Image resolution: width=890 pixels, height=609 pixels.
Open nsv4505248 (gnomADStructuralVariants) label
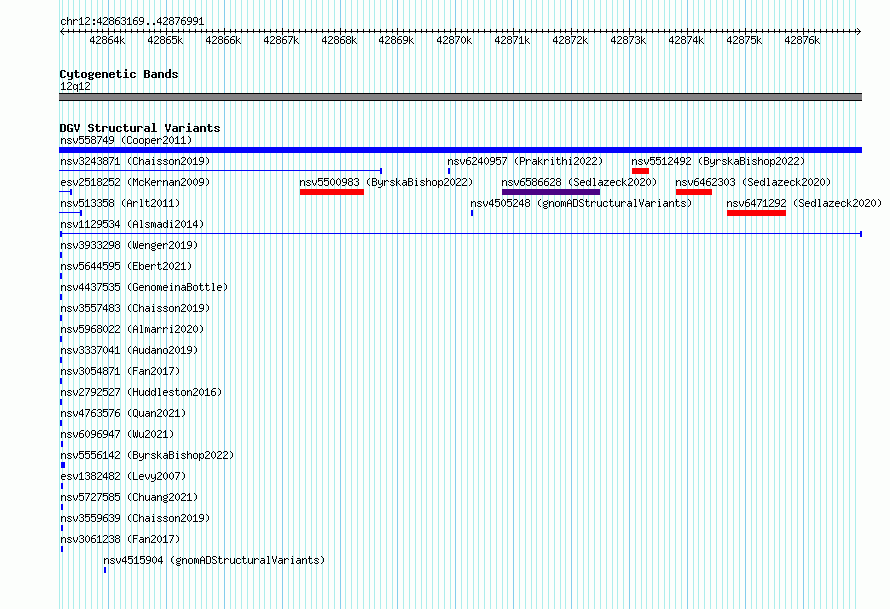pyautogui.click(x=581, y=203)
